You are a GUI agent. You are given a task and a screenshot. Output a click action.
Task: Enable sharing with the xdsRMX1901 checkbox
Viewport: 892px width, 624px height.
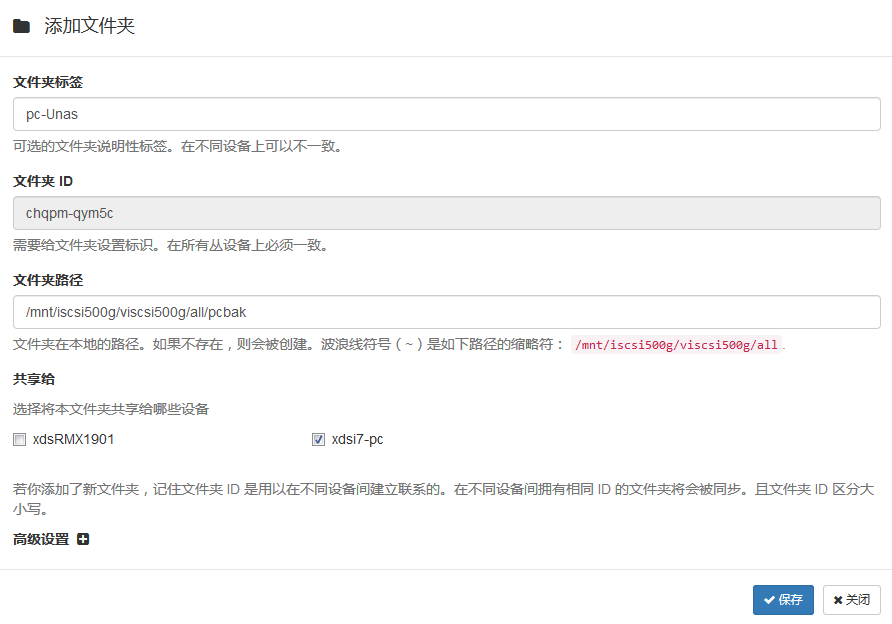(x=19, y=439)
